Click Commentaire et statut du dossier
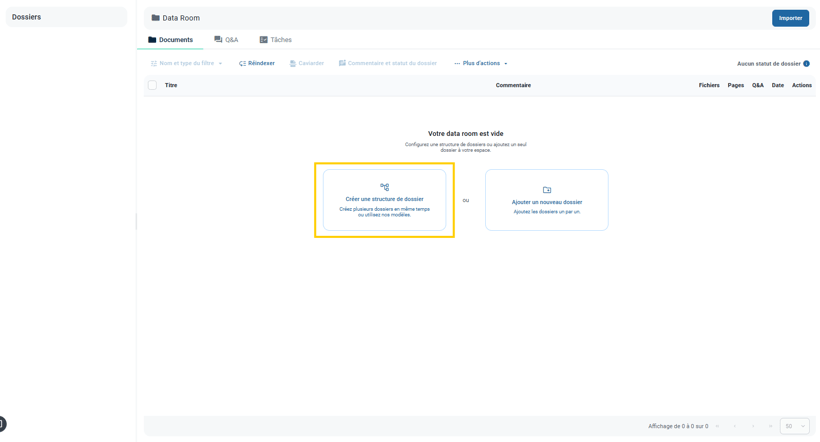The width and height of the screenshot is (820, 442). (x=388, y=64)
